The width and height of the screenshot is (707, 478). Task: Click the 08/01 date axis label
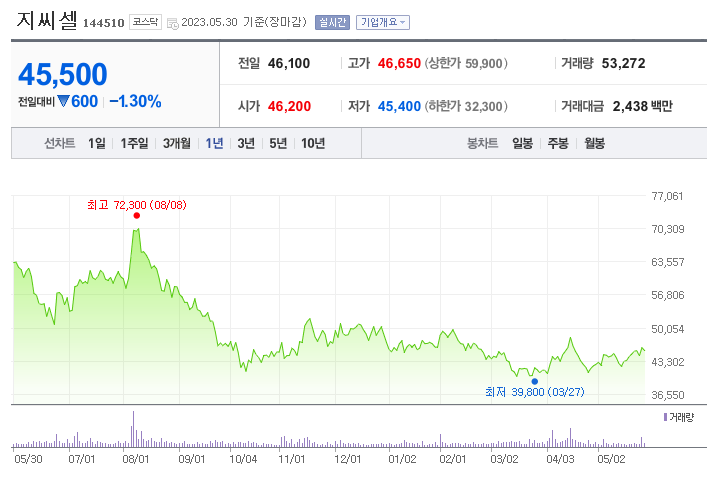[x=136, y=460]
